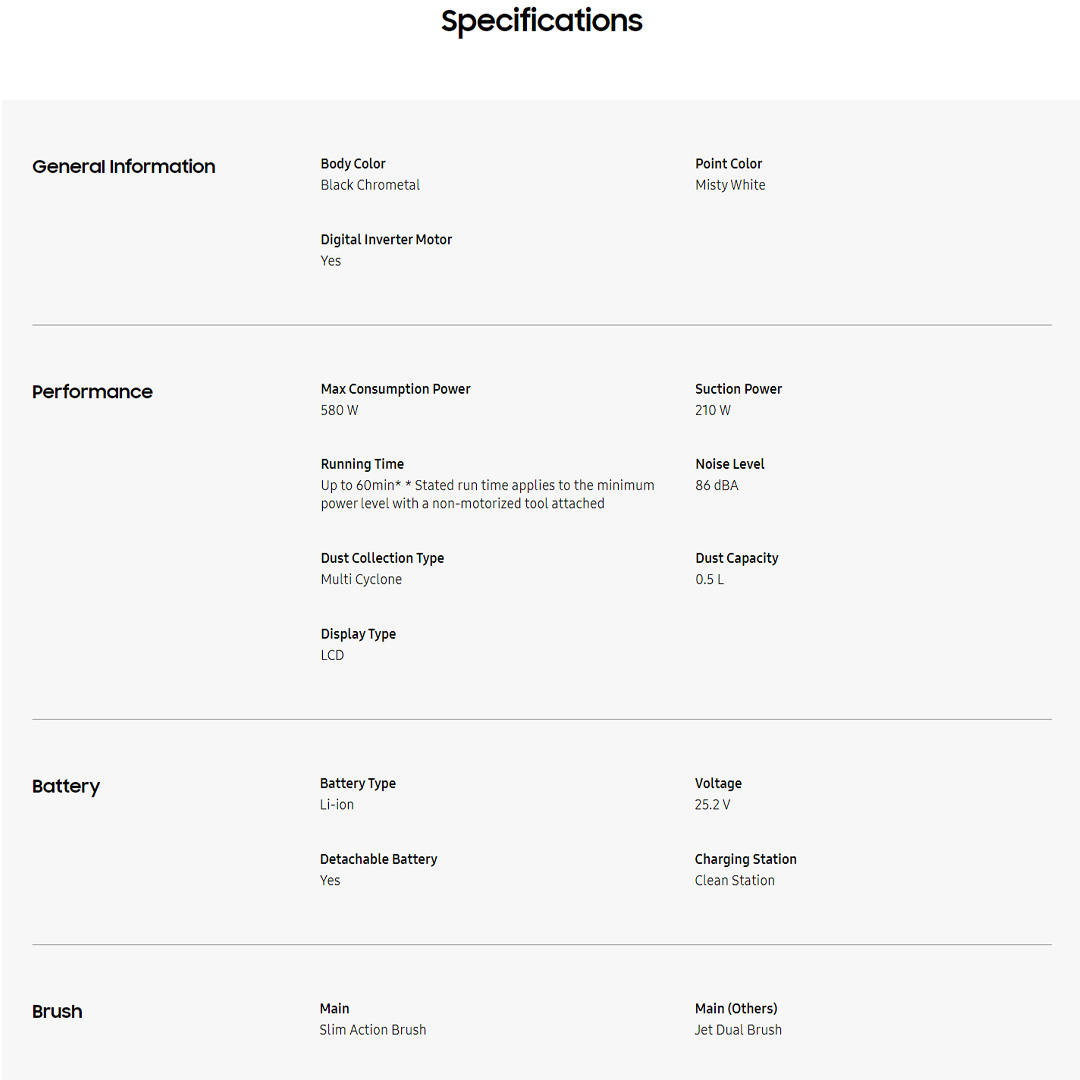Click the Detachable Battery label
The width and height of the screenshot is (1080, 1080).
tap(378, 859)
